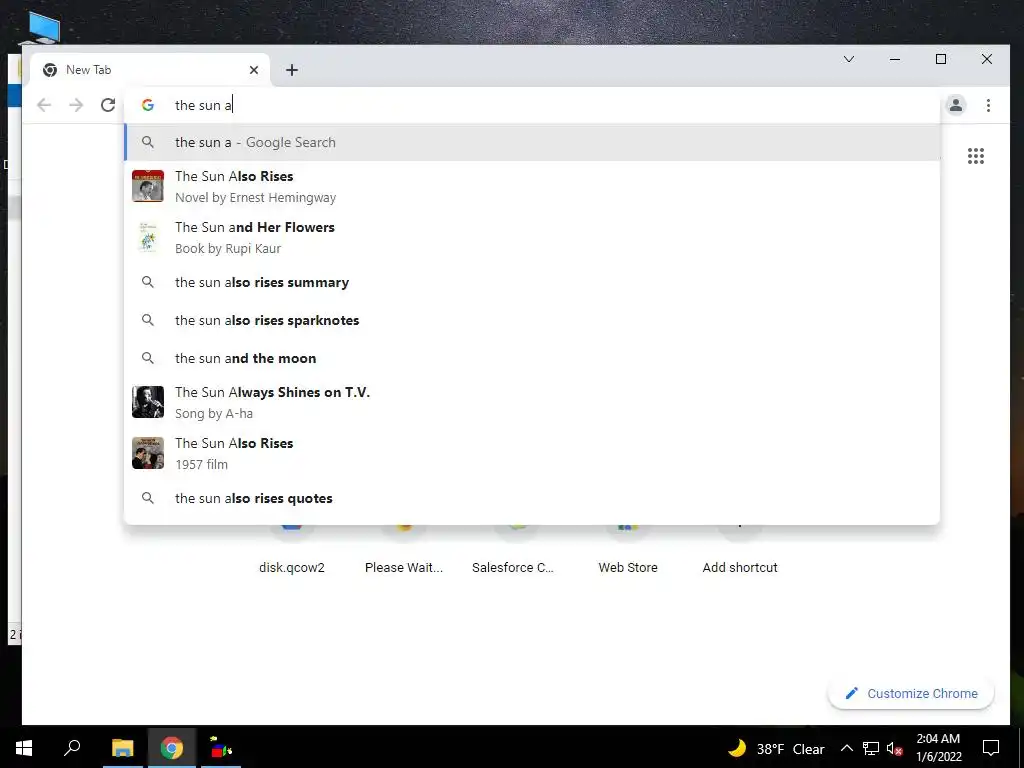Click search icon beside 'quotes' suggestion
This screenshot has width=1024, height=768.
[148, 498]
